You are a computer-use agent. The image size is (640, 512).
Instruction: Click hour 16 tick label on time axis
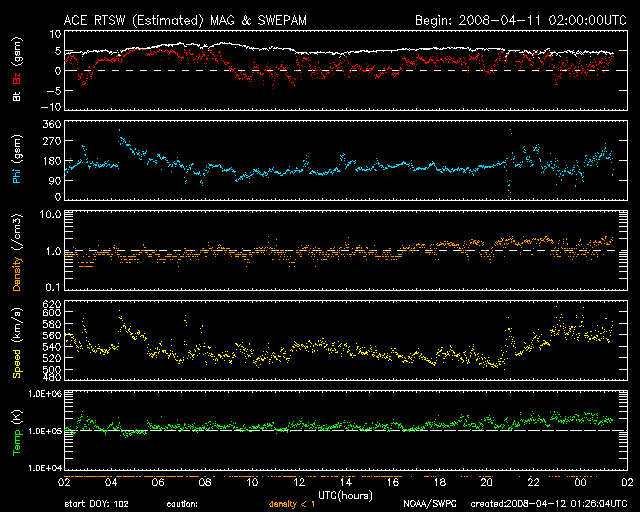coord(391,480)
